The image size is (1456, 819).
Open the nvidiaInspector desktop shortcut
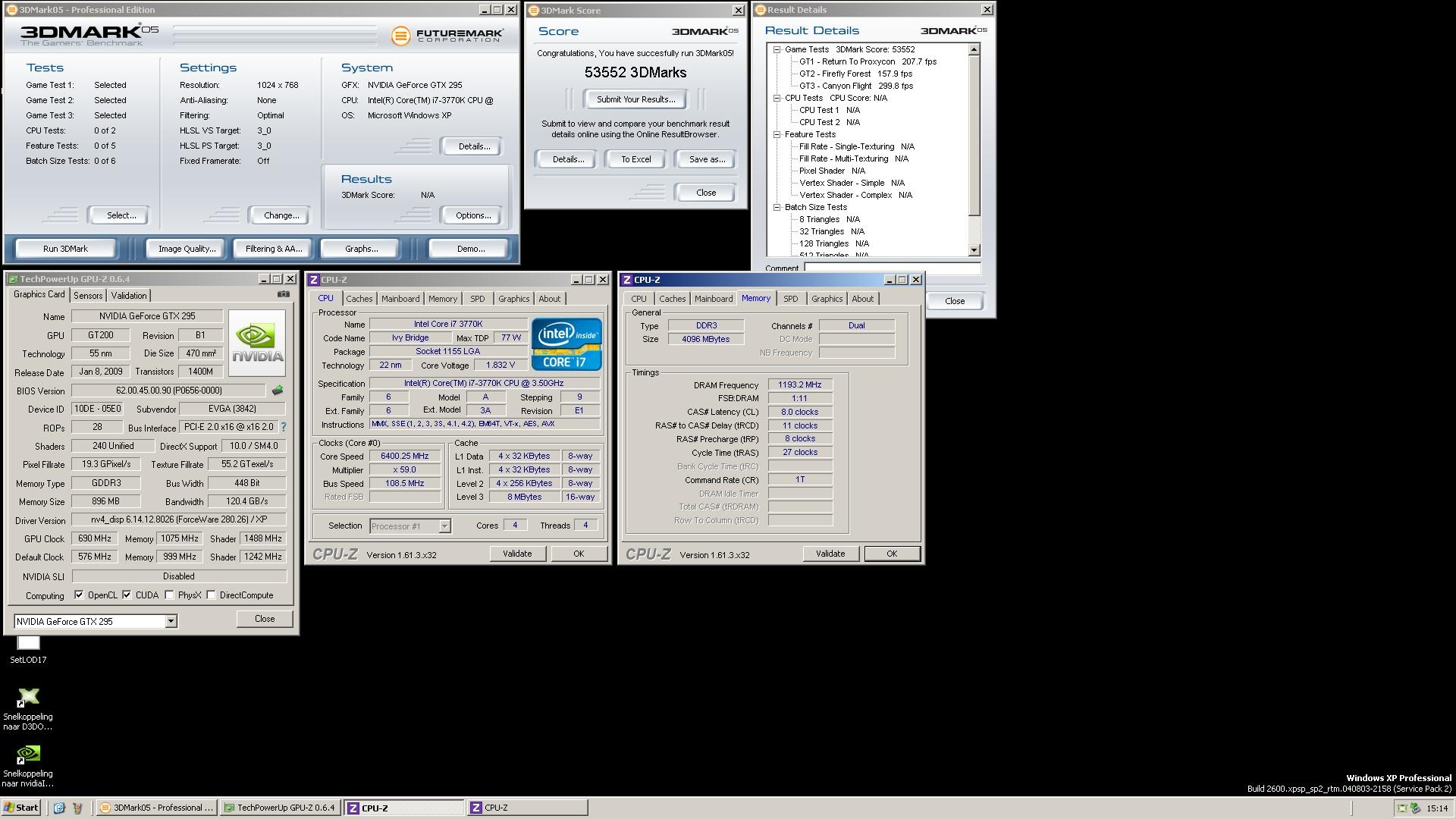[28, 755]
